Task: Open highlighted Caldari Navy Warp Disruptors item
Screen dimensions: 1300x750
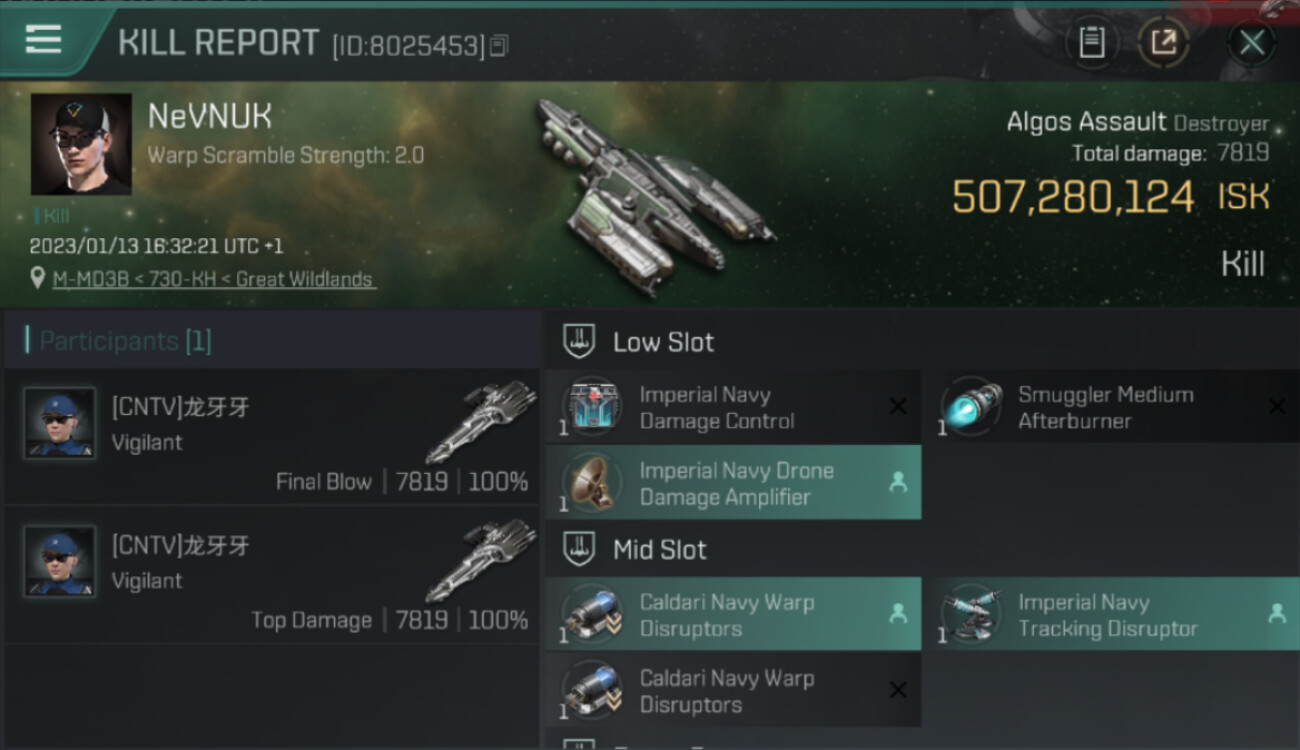Action: pos(733,615)
